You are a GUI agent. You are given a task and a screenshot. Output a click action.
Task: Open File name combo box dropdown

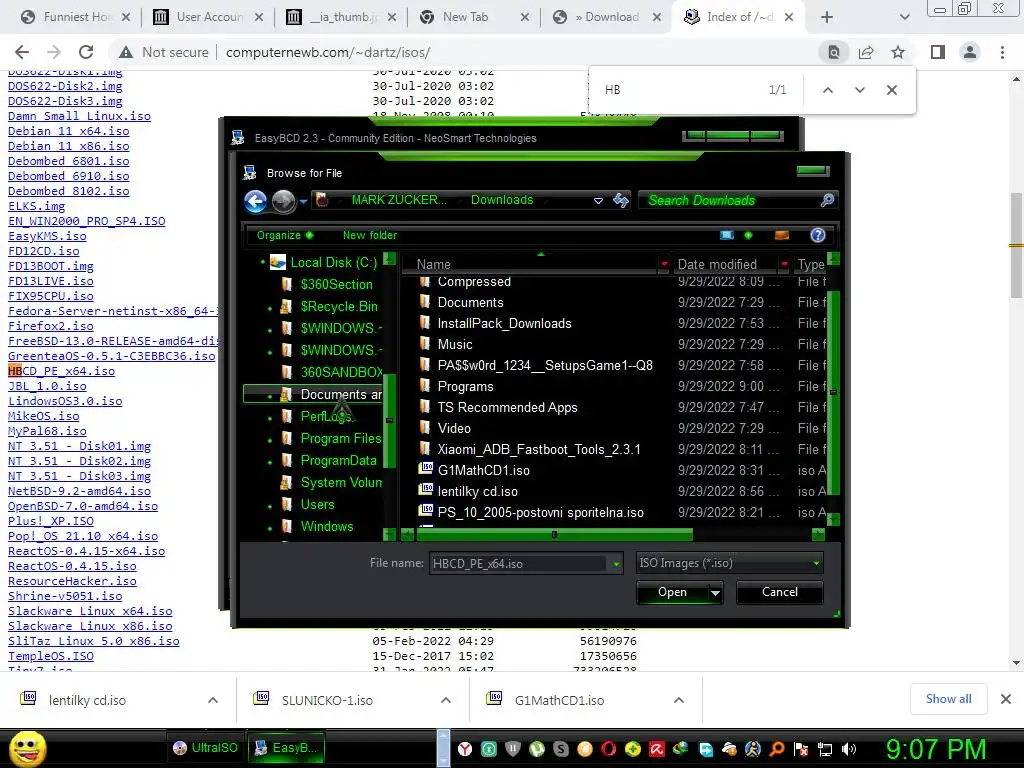(616, 564)
